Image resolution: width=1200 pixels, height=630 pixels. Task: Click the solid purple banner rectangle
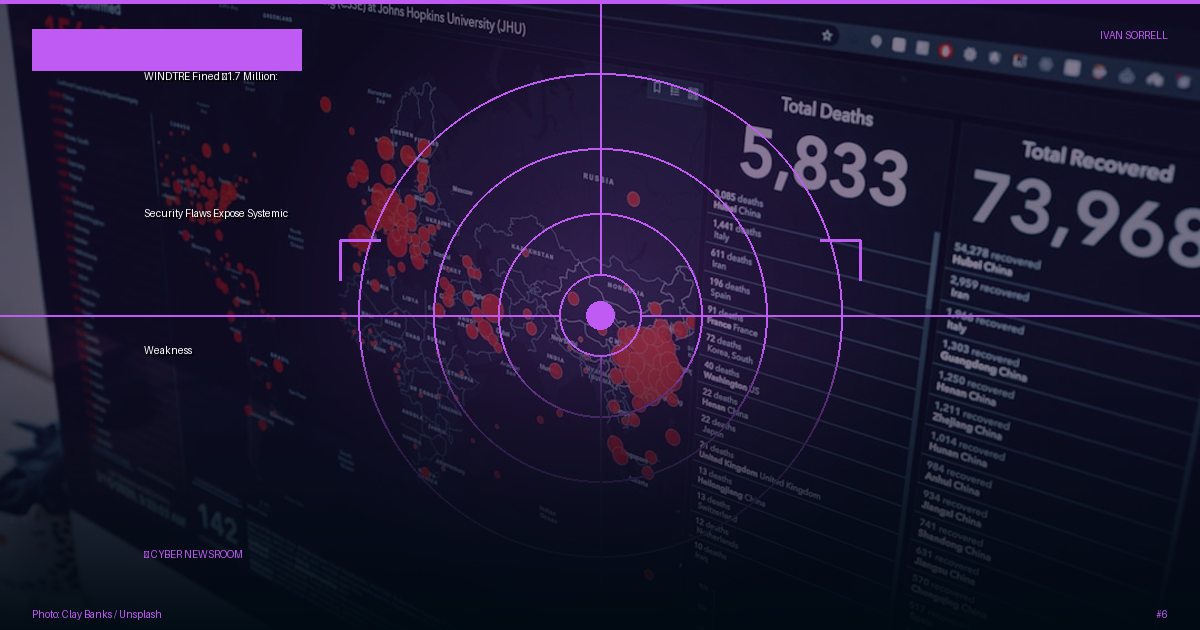click(x=167, y=50)
